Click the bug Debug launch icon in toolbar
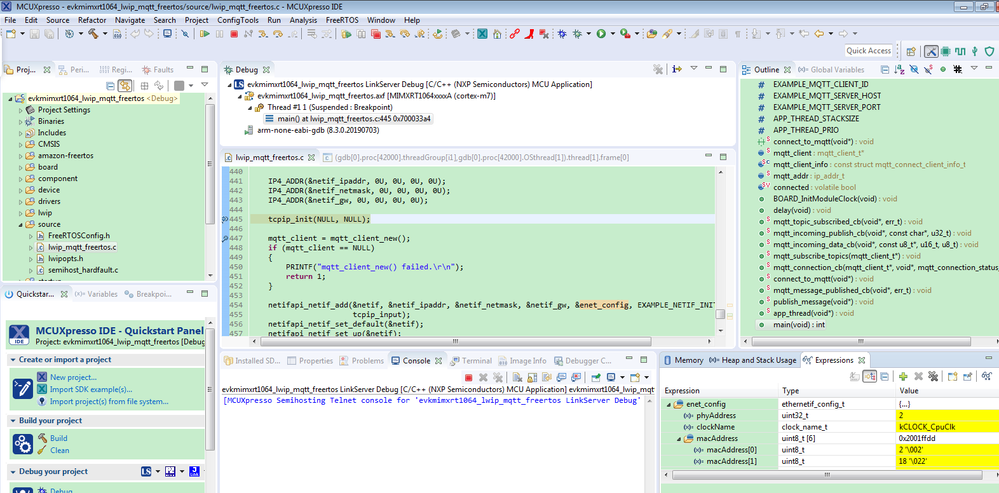Image resolution: width=999 pixels, height=493 pixels. (x=577, y=34)
